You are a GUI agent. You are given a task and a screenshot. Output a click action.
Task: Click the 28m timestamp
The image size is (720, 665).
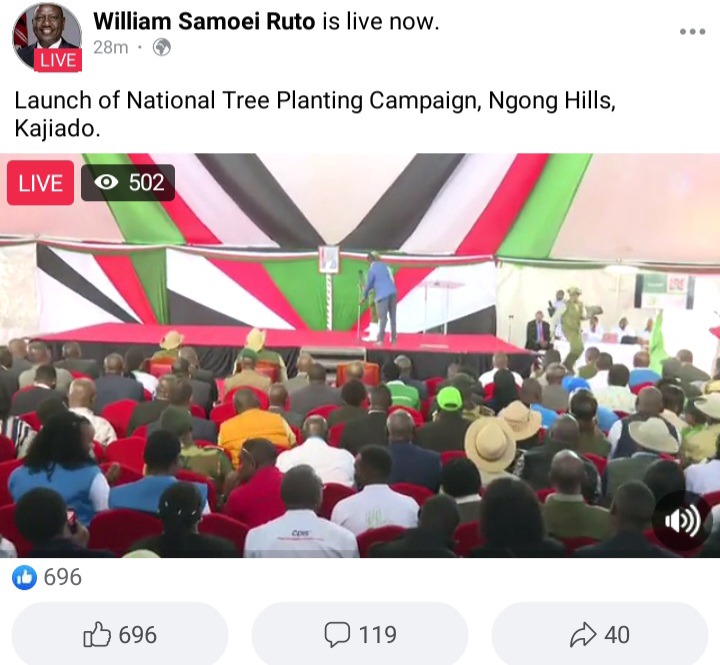[x=111, y=47]
